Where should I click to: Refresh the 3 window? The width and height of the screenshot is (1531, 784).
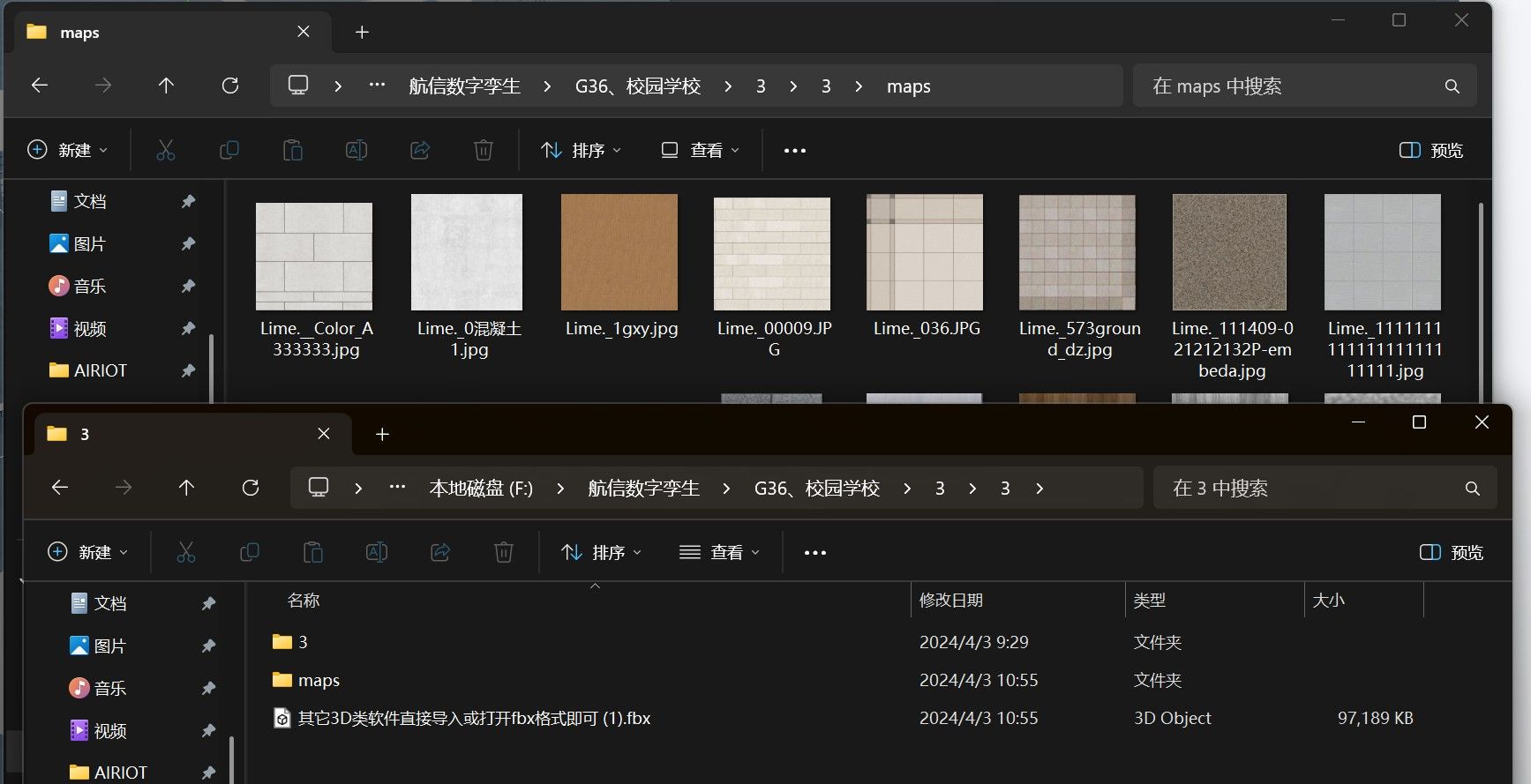click(251, 488)
